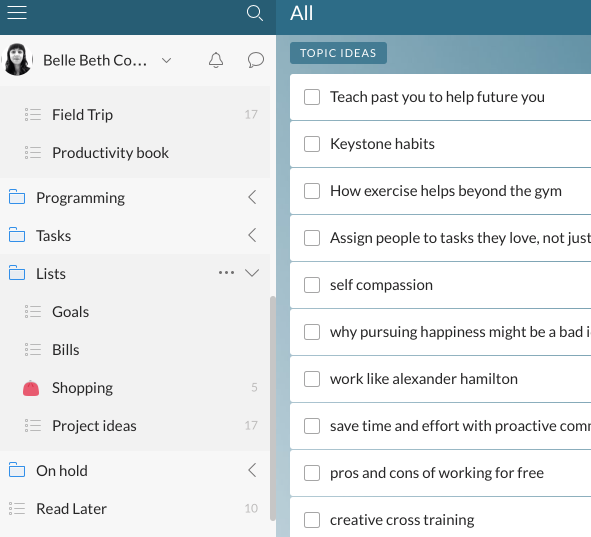591x537 pixels.
Task: Expand the Programming folder chevron
Action: click(252, 197)
